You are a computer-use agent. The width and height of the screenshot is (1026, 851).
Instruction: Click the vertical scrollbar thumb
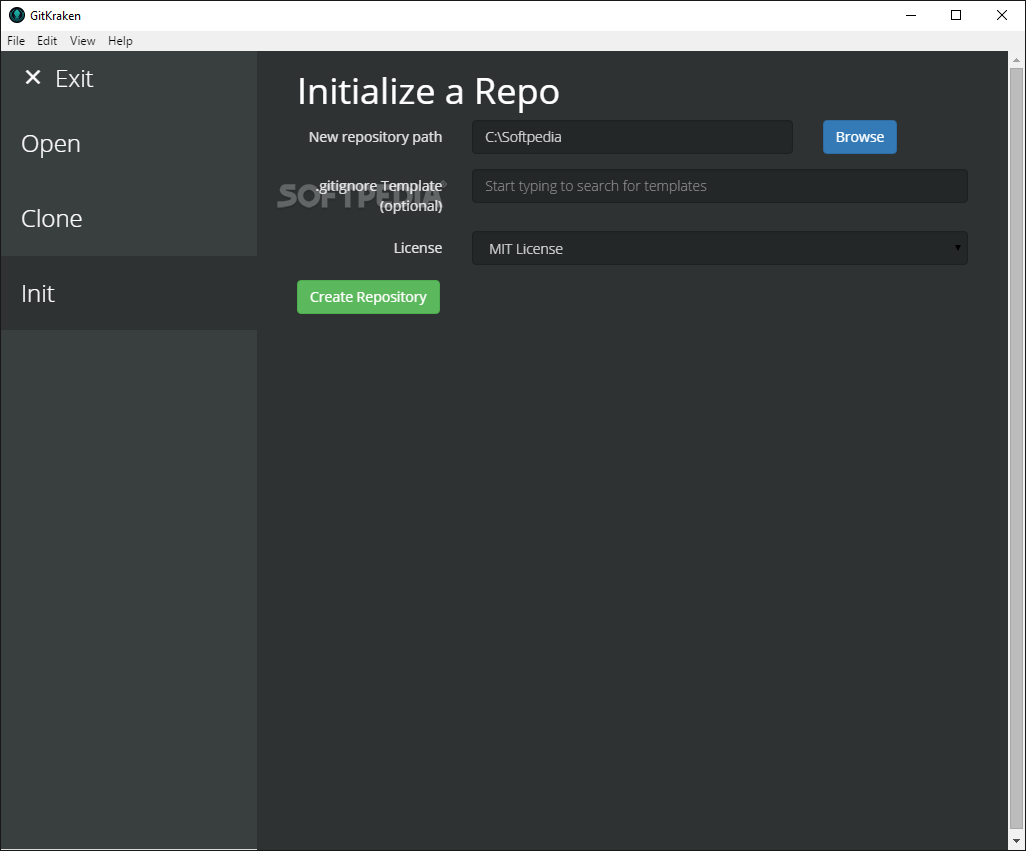coord(1016,448)
